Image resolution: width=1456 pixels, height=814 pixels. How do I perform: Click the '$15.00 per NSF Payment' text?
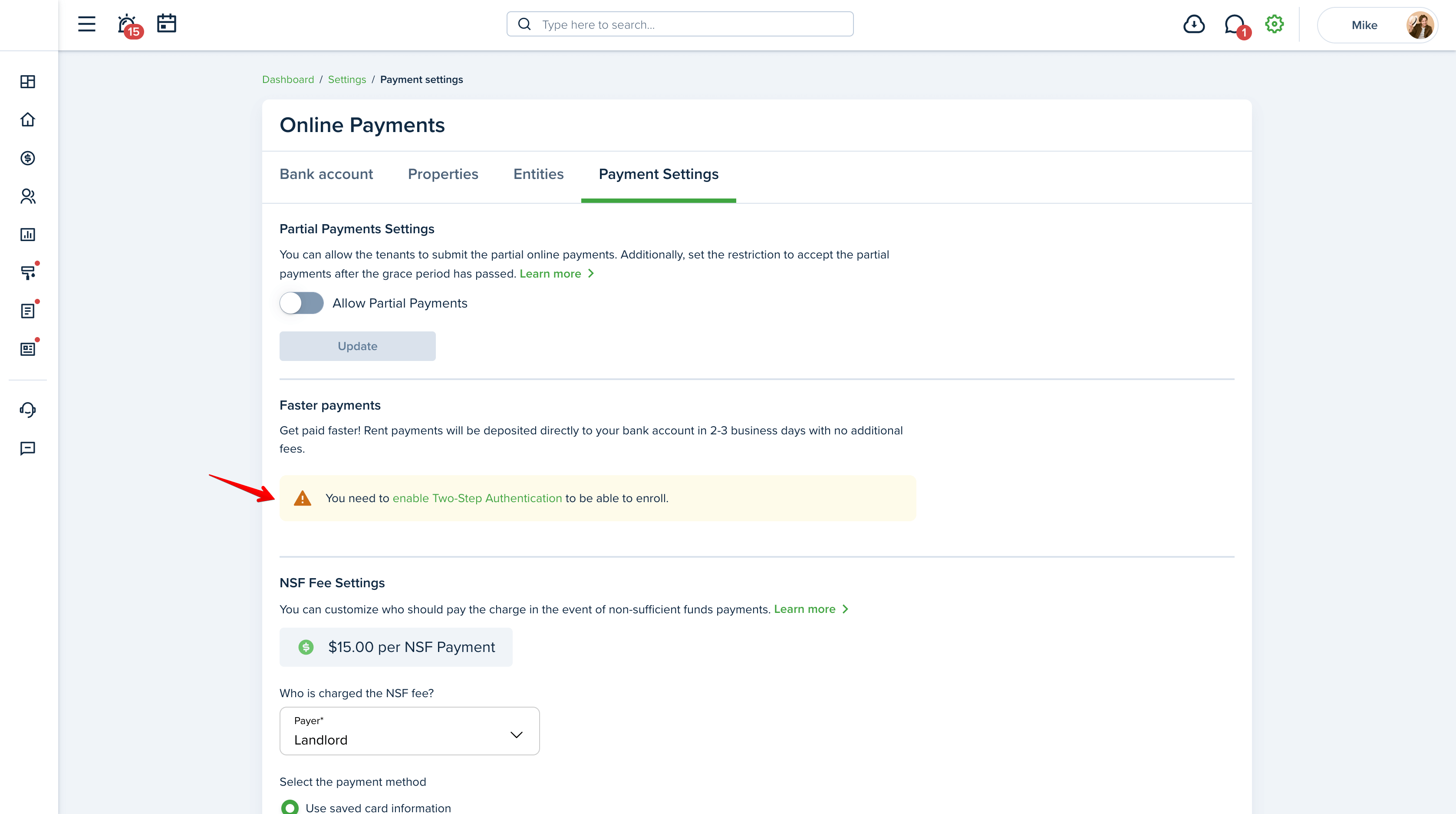coord(411,647)
